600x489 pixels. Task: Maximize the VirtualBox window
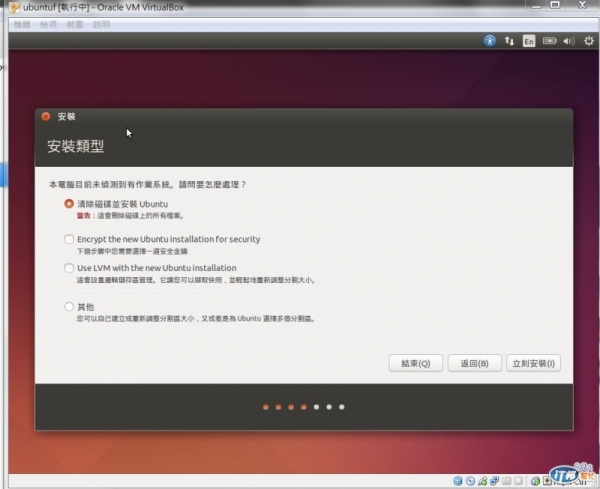tap(555, 5)
